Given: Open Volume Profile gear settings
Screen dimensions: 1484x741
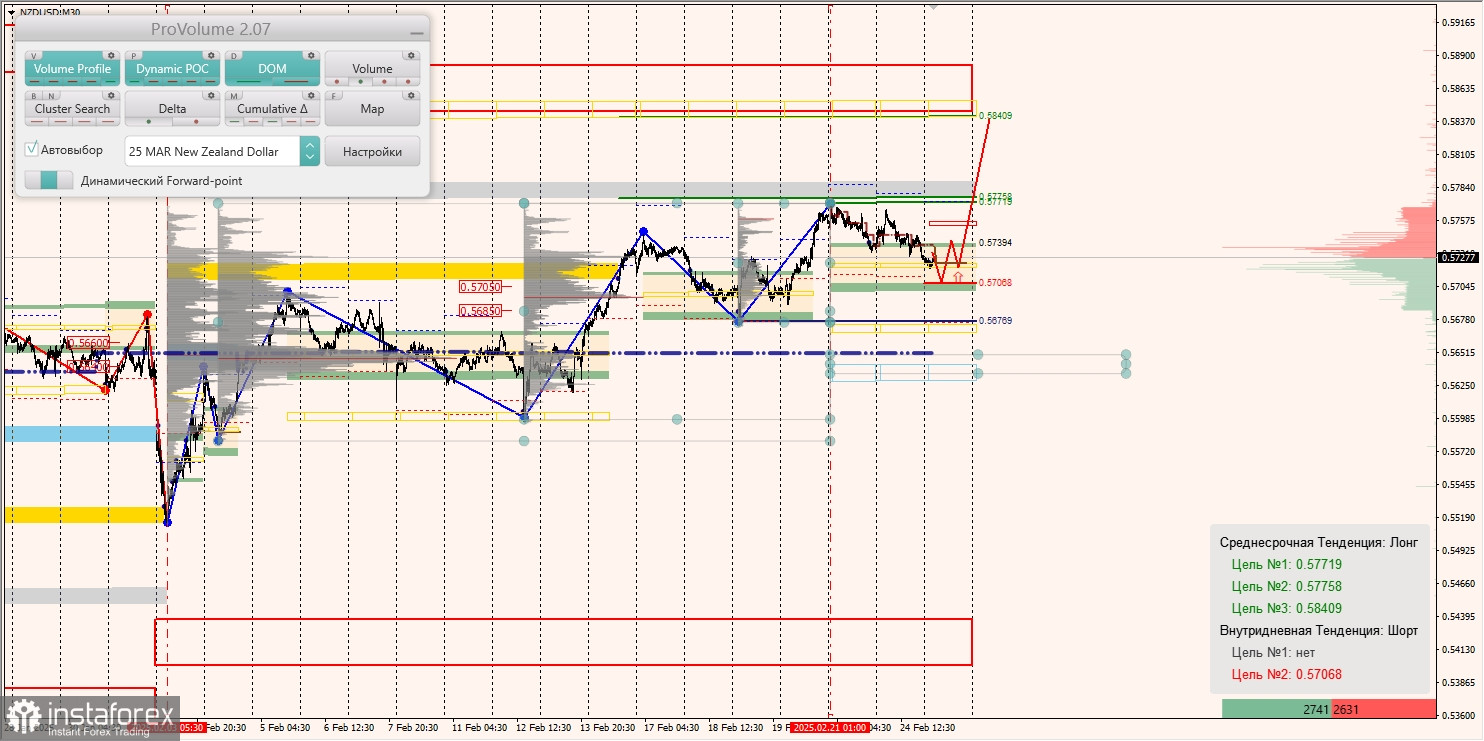Looking at the screenshot, I should coord(111,55).
